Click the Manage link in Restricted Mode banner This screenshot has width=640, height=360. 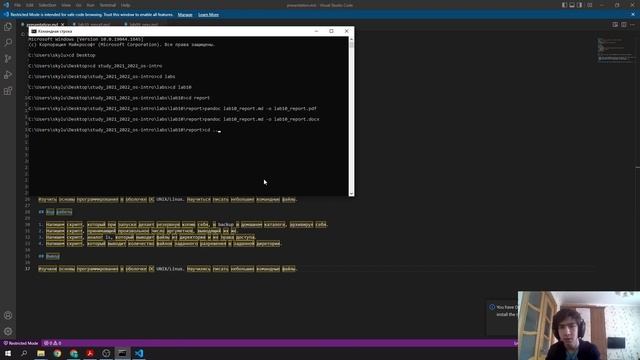pyautogui.click(x=185, y=15)
